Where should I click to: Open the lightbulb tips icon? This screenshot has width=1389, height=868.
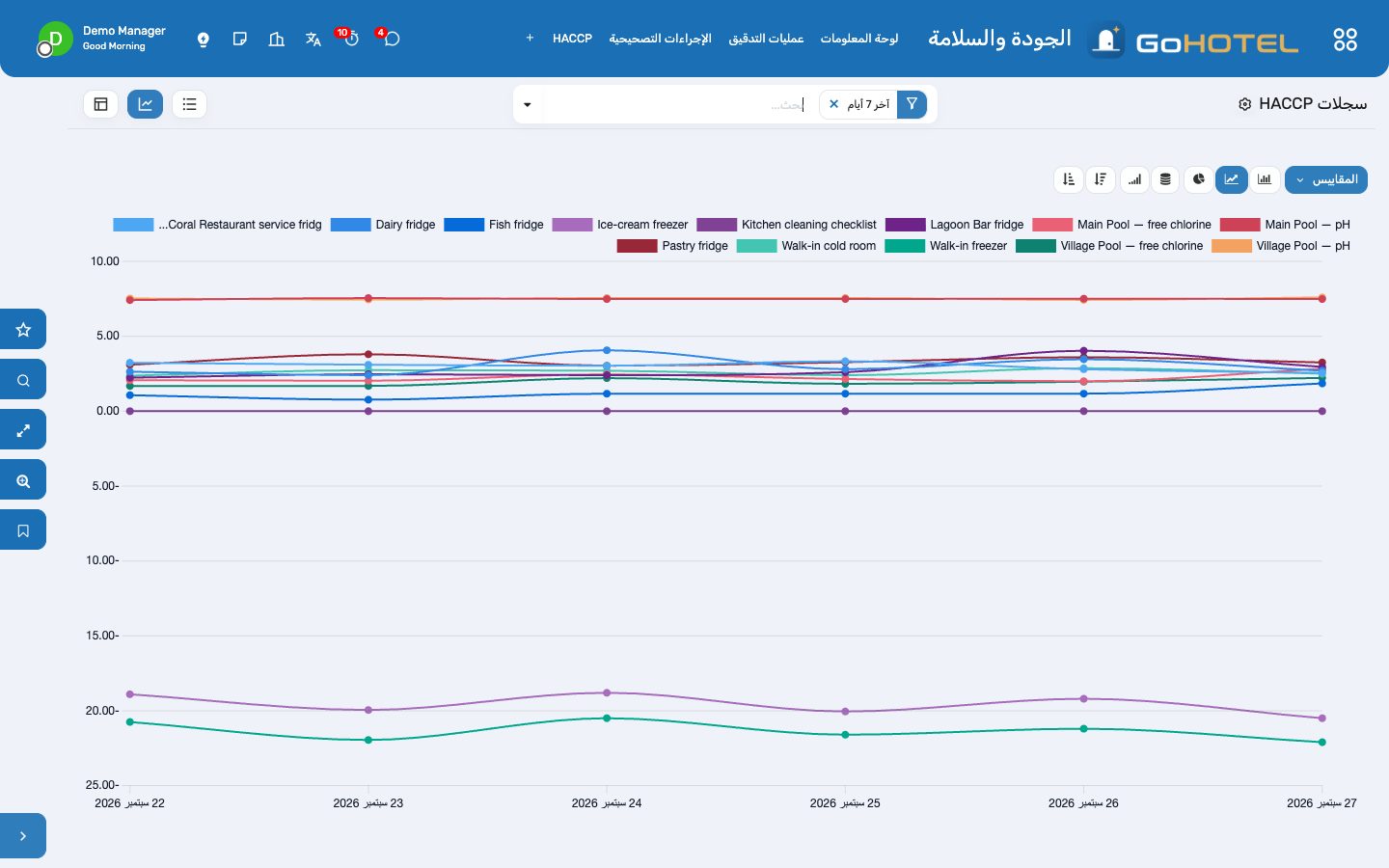coord(204,40)
